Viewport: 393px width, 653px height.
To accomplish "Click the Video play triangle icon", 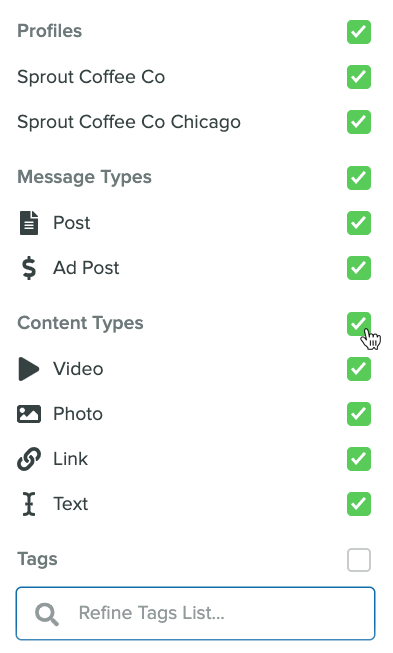I will click(x=29, y=369).
